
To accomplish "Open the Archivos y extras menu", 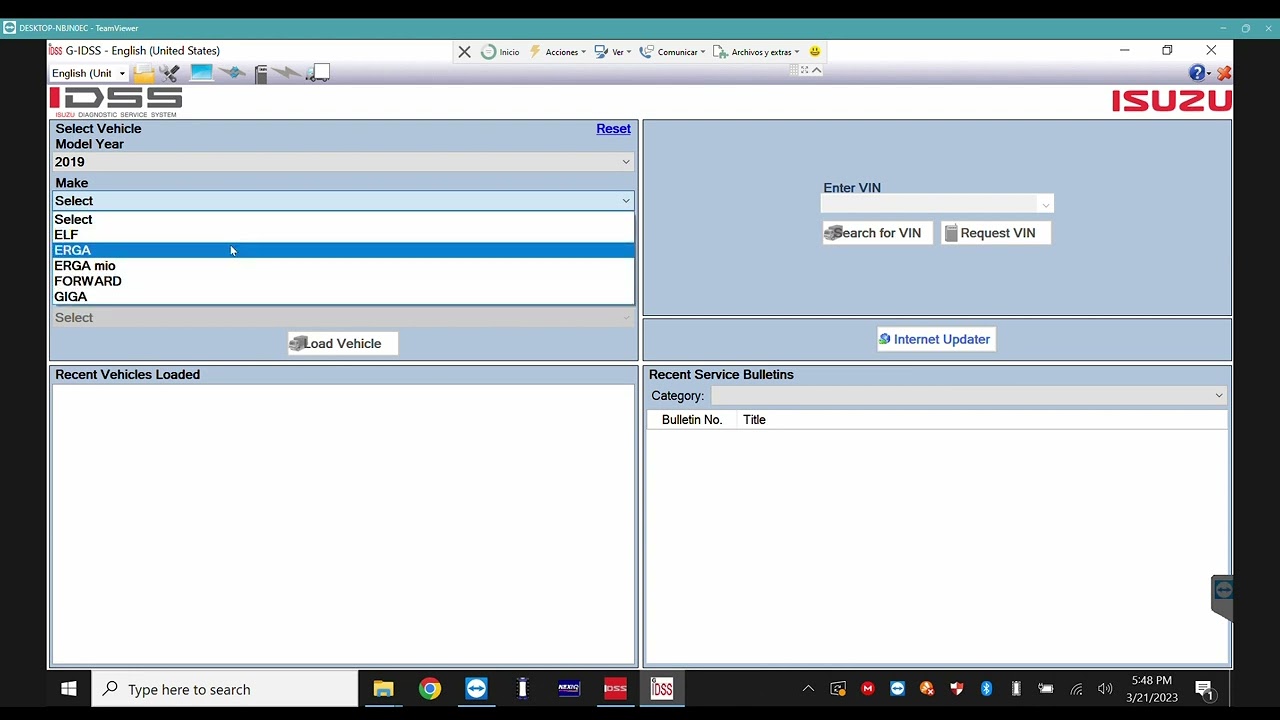I will [x=756, y=52].
